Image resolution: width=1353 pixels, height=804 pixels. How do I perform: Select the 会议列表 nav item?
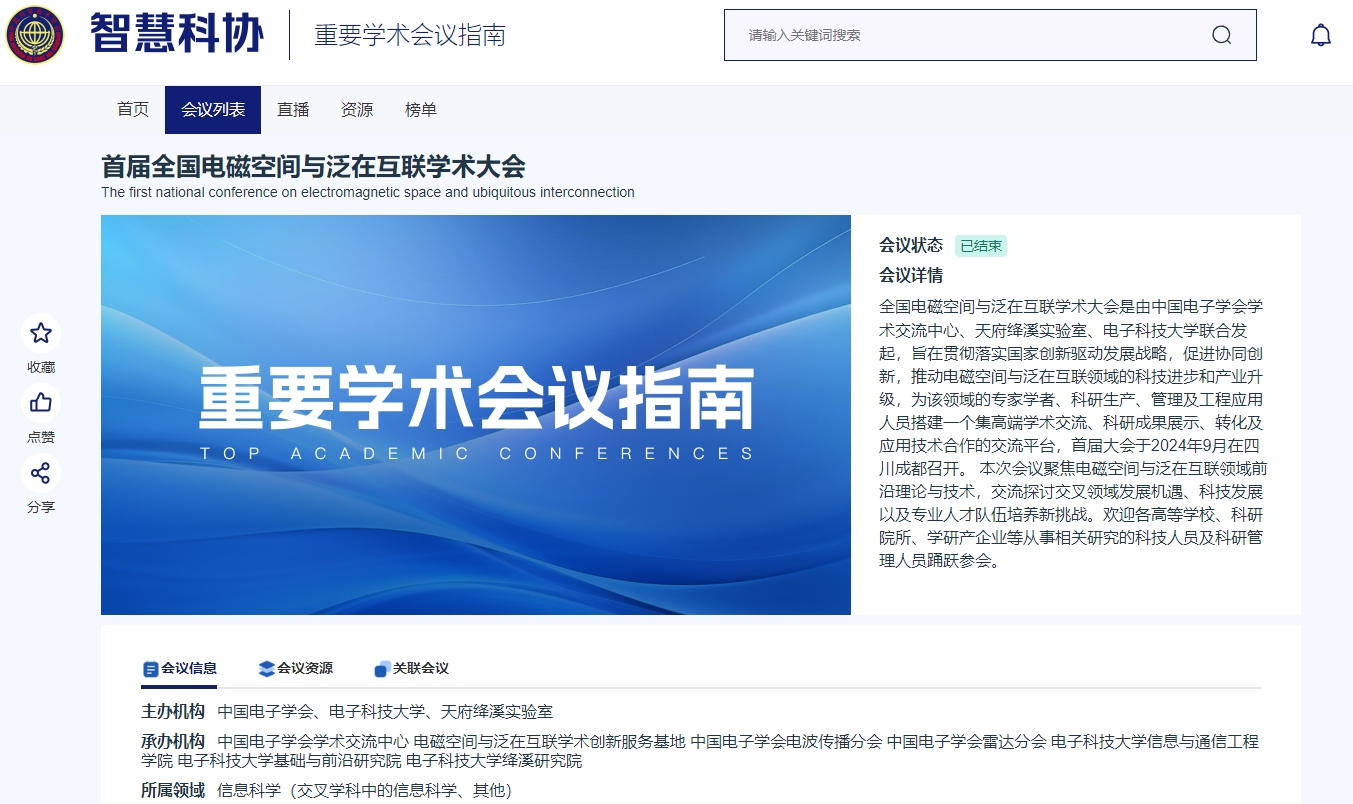[x=213, y=110]
